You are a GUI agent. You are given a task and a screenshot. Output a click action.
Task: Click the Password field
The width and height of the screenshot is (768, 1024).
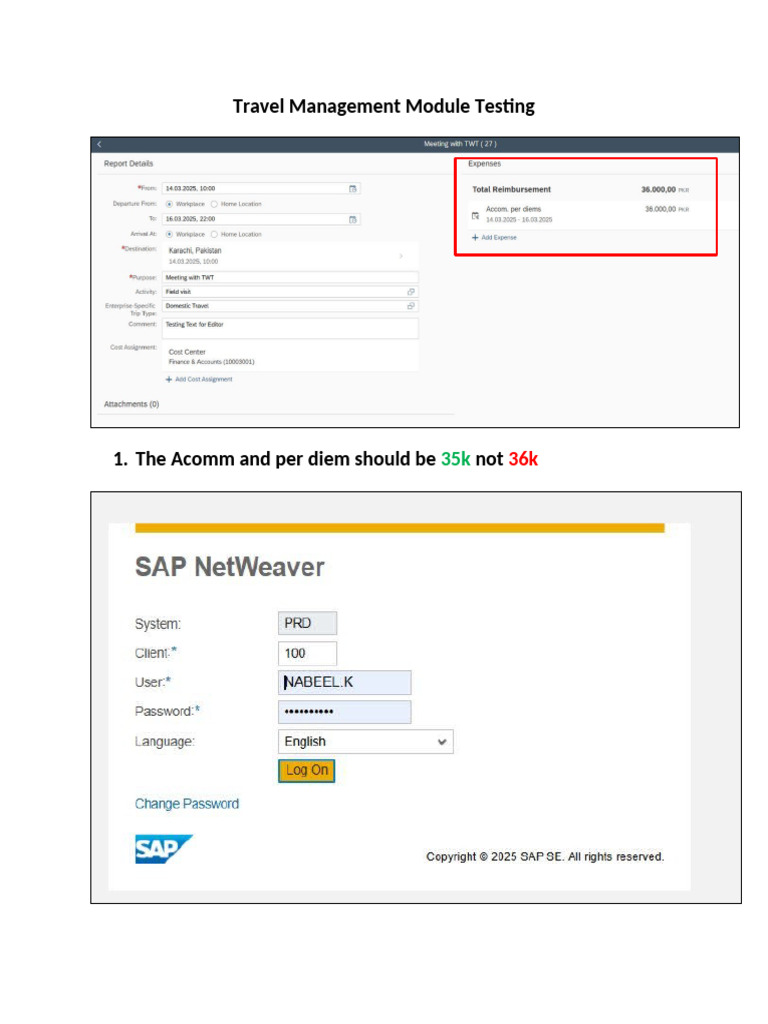345,712
